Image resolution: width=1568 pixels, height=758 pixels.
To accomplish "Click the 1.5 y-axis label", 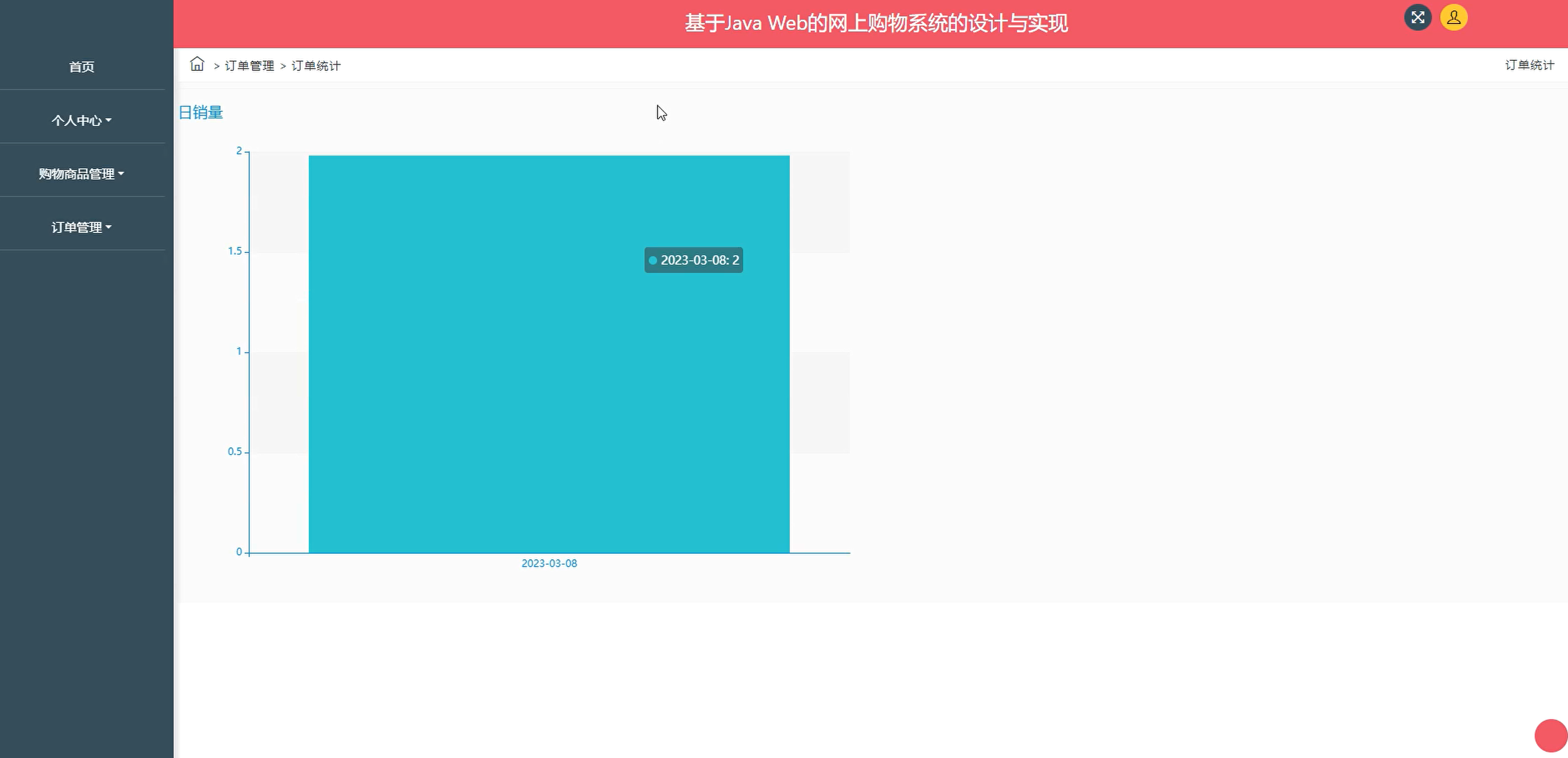I will [235, 251].
